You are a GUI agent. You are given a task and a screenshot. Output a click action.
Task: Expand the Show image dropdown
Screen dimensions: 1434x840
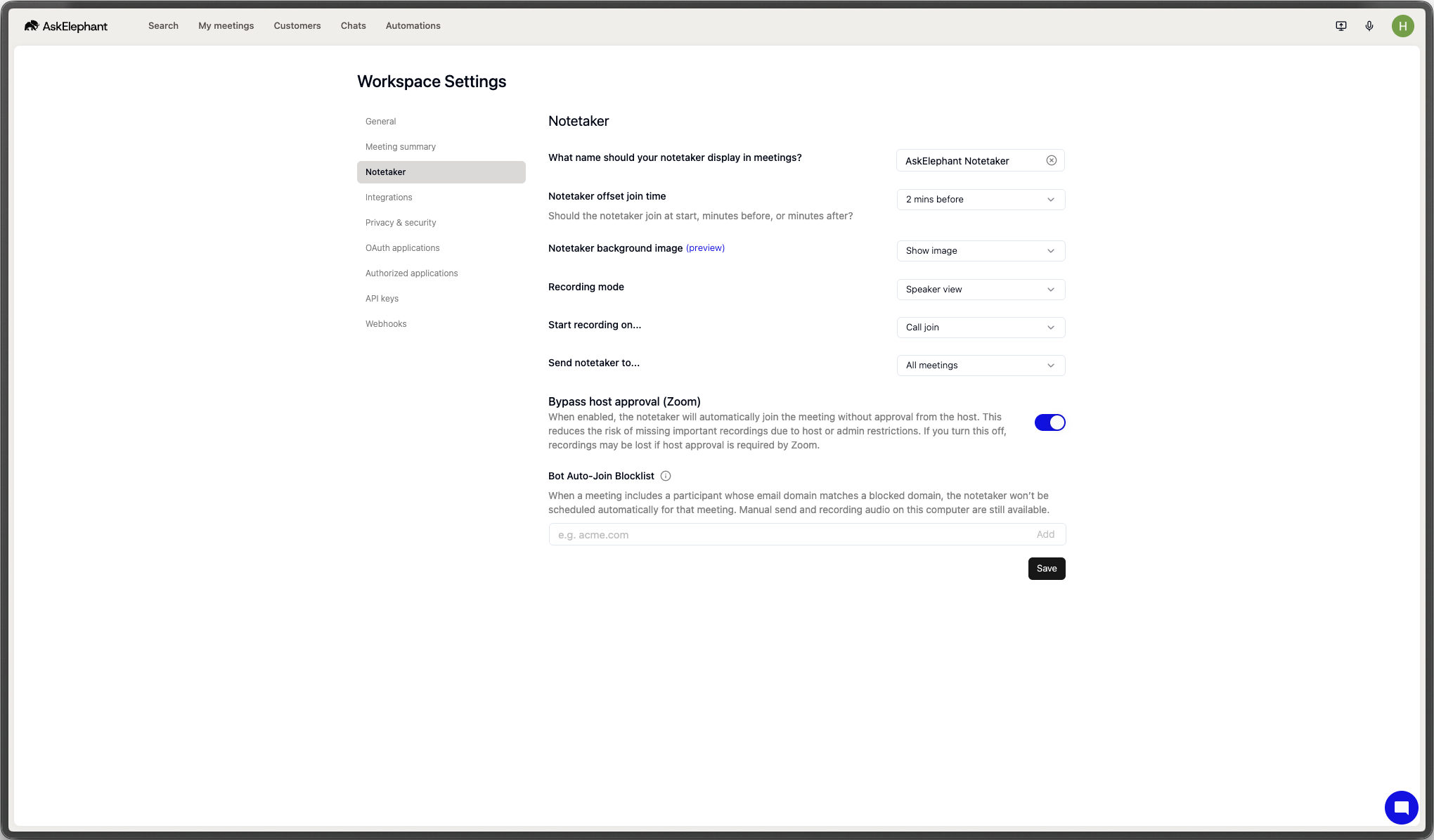pyautogui.click(x=981, y=251)
